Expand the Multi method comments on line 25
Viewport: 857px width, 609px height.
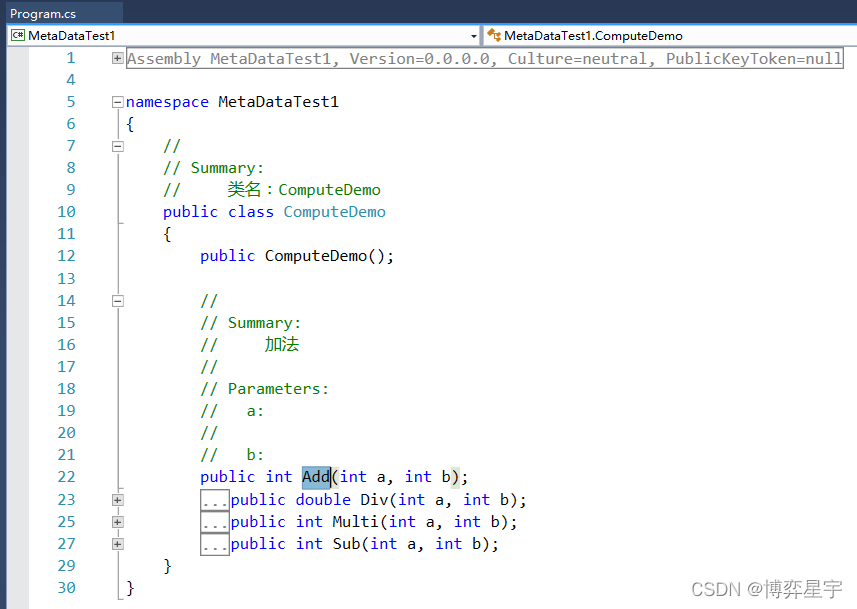[x=118, y=521]
